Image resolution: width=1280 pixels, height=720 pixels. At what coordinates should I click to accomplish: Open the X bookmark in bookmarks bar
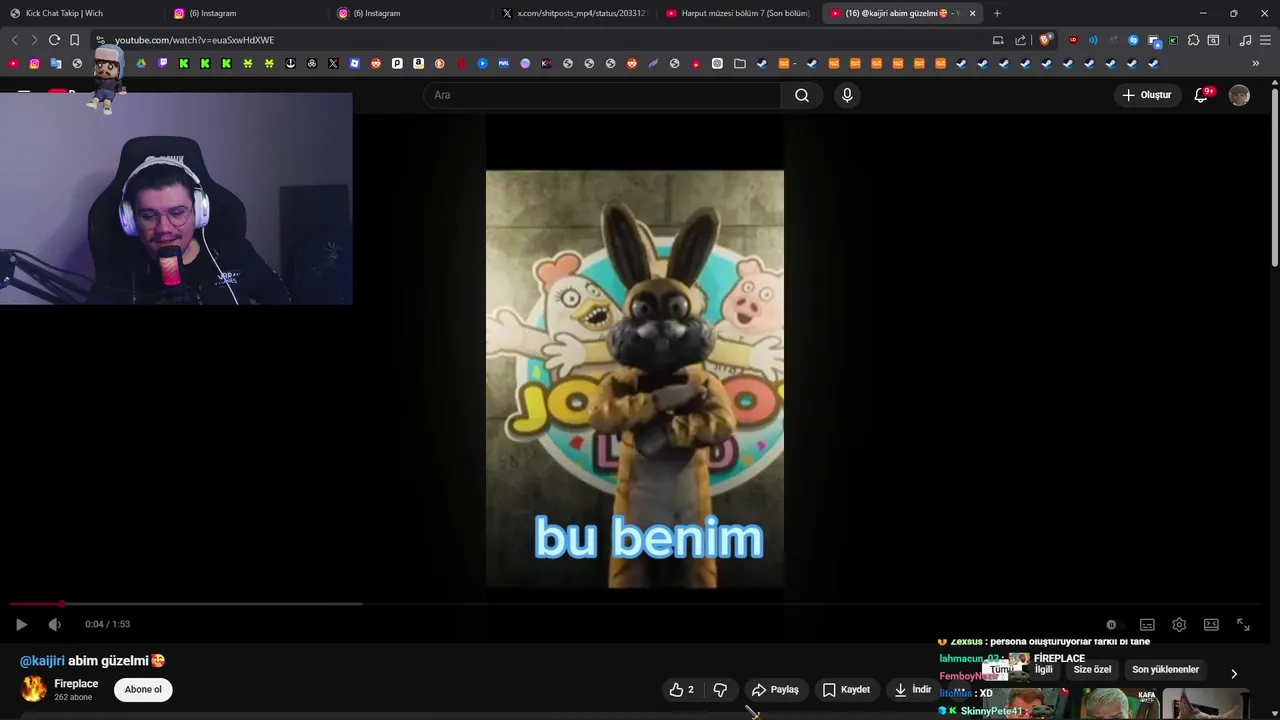pos(333,63)
